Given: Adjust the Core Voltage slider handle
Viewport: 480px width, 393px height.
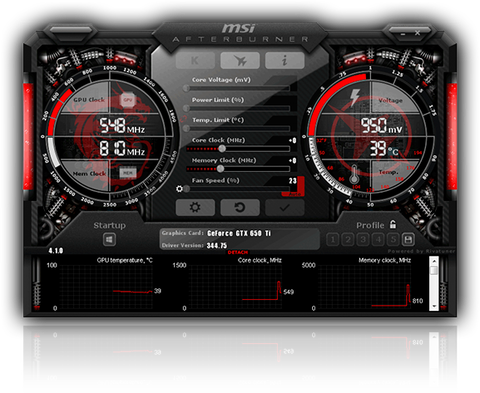Looking at the screenshot, I should (x=186, y=88).
